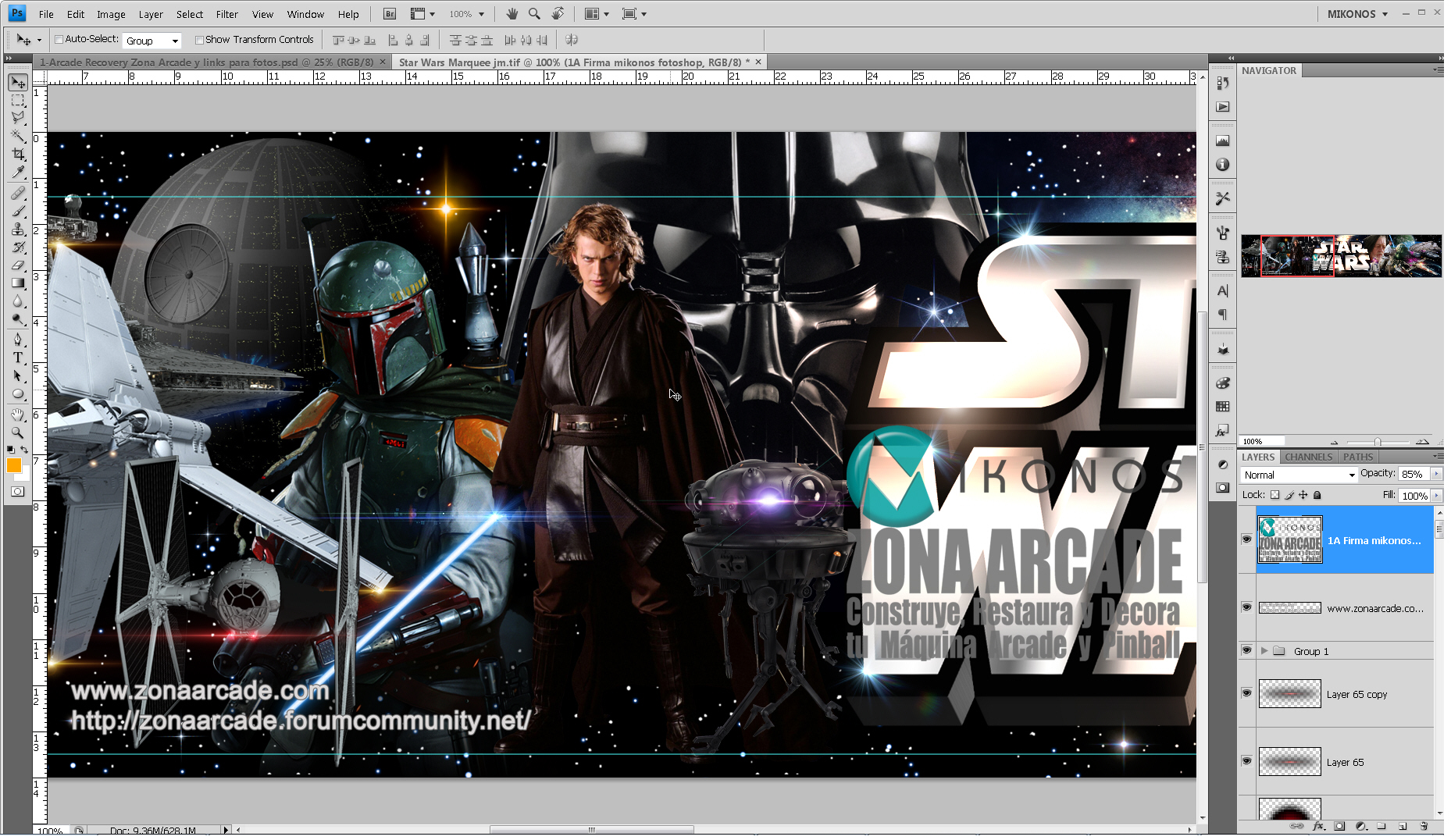Select the Pen tool
The image size is (1451, 840).
18,340
